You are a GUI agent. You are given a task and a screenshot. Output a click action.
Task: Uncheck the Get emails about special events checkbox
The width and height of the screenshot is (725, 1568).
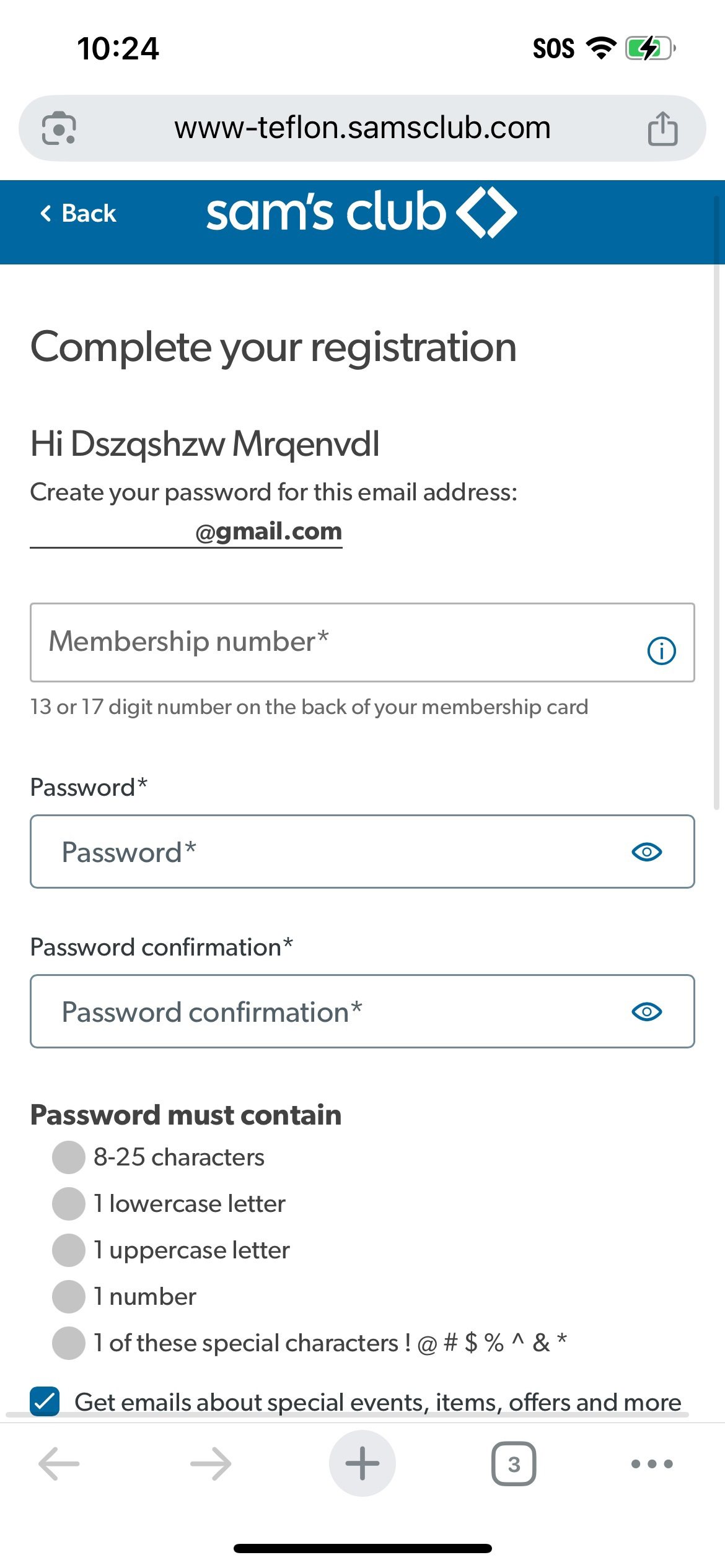click(x=45, y=1401)
